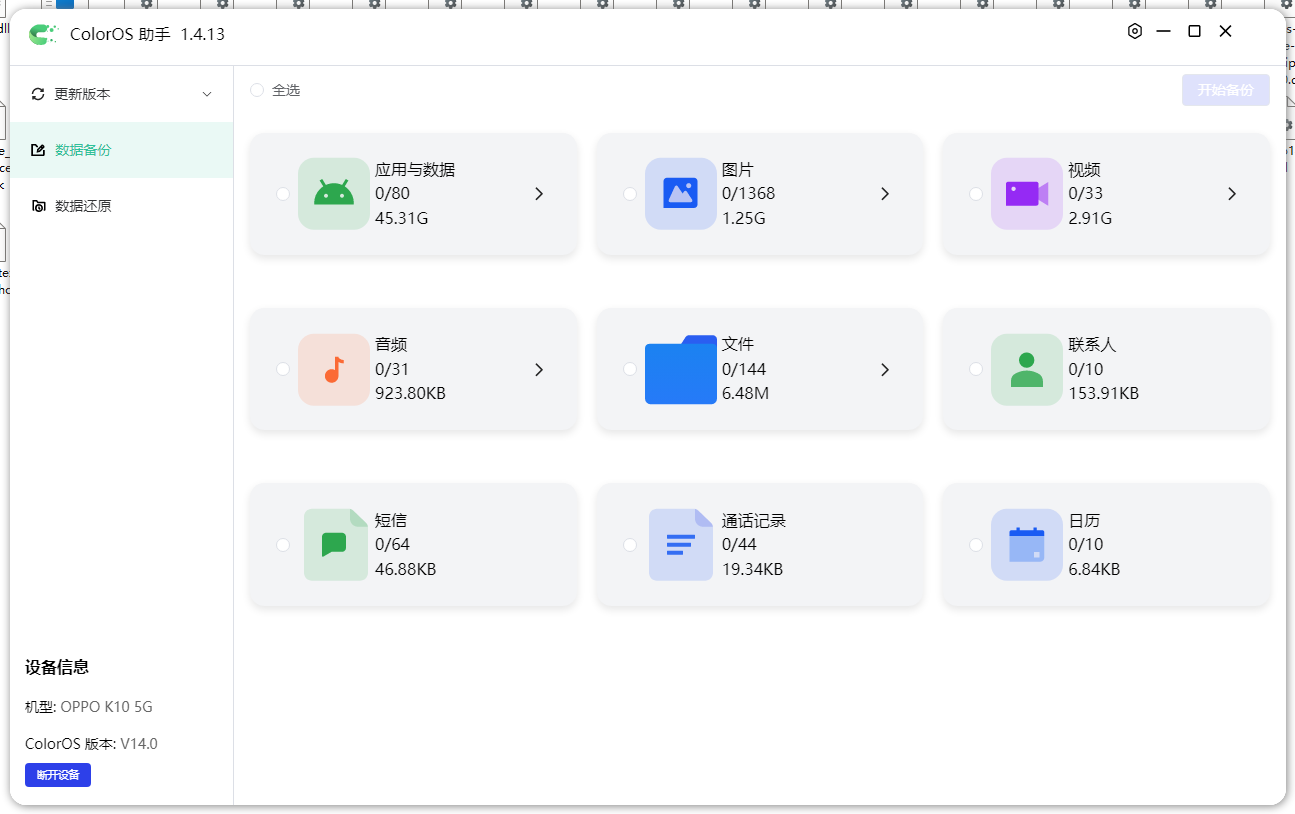Click the green SMS message icon

tap(333, 545)
